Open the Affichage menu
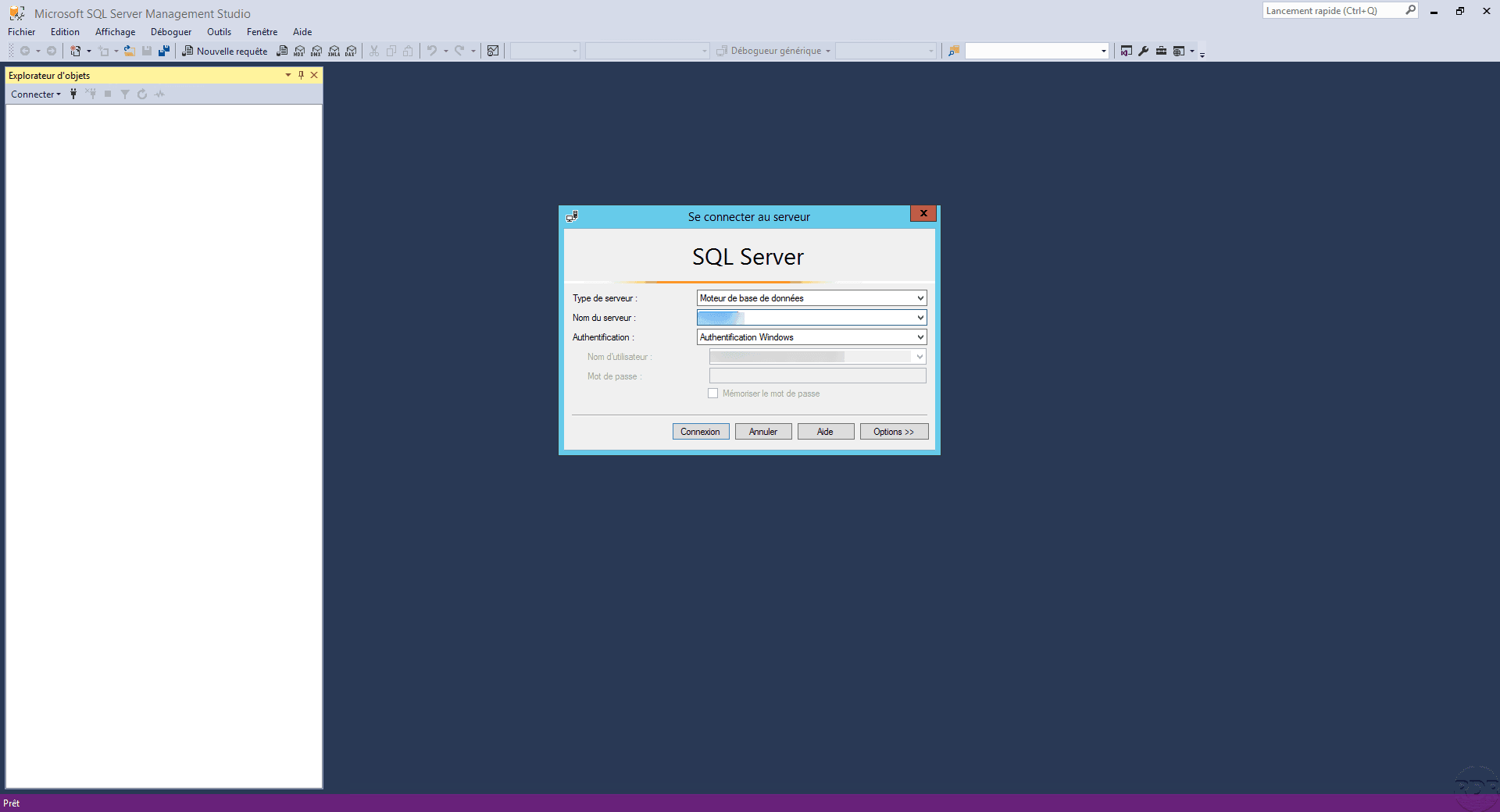The height and width of the screenshot is (812, 1500). 115,32
